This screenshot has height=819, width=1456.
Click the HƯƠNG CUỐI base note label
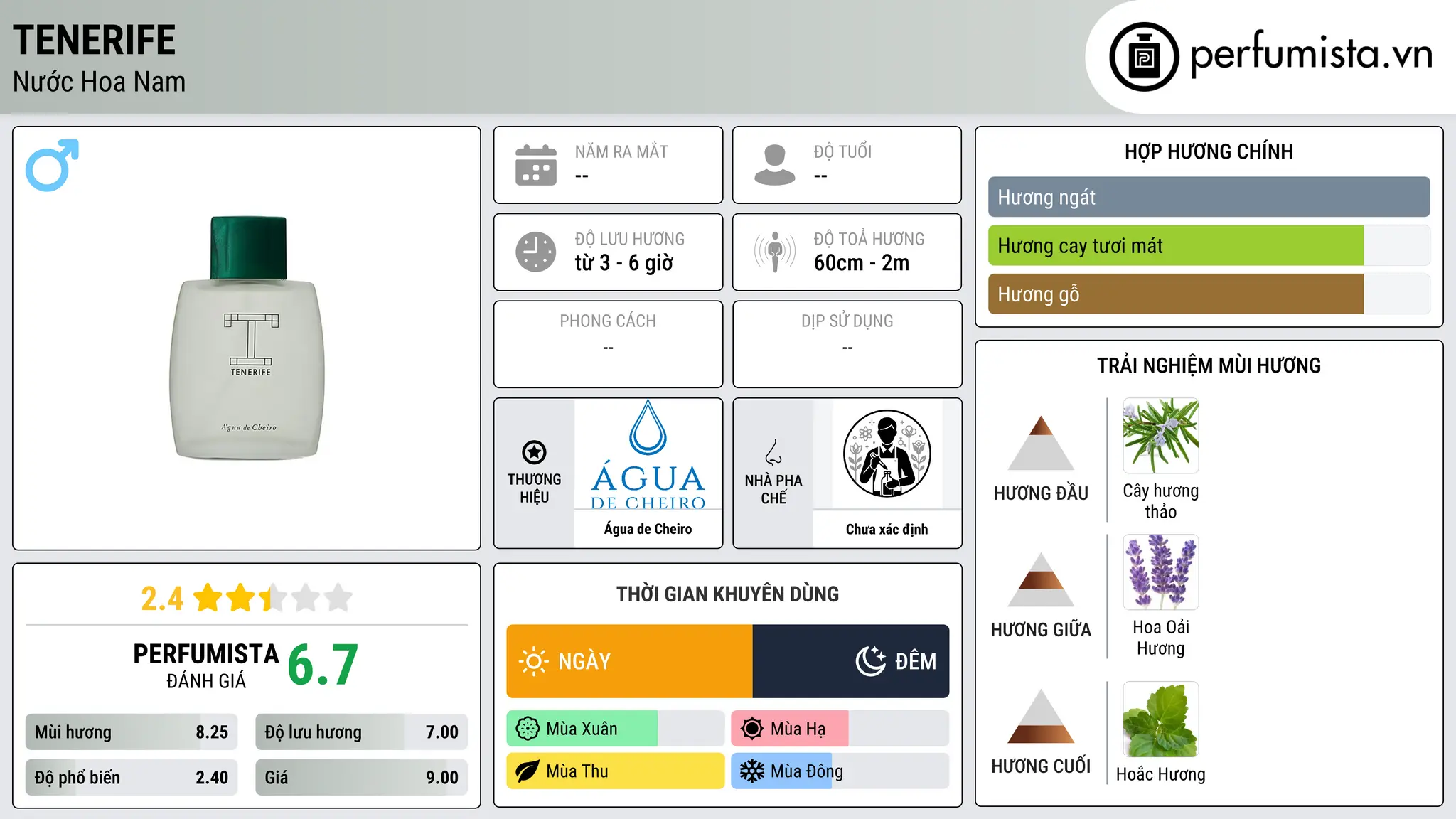[1041, 766]
